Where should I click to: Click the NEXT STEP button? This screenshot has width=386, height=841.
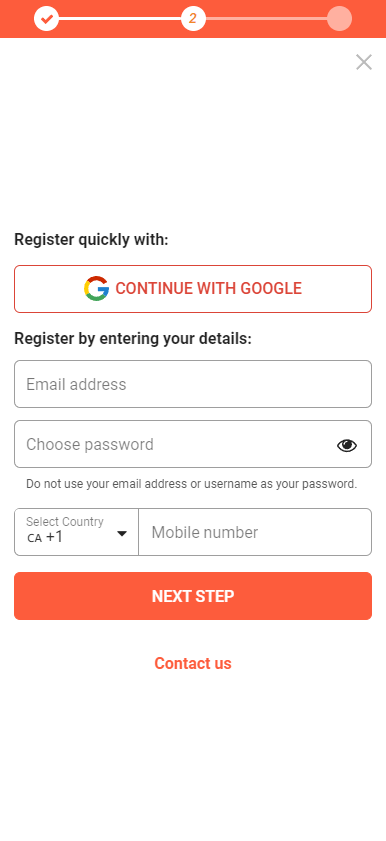point(193,596)
